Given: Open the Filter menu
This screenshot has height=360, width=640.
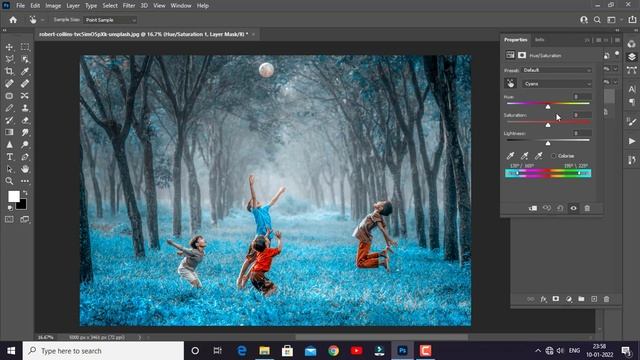Looking at the screenshot, I should click(x=129, y=6).
